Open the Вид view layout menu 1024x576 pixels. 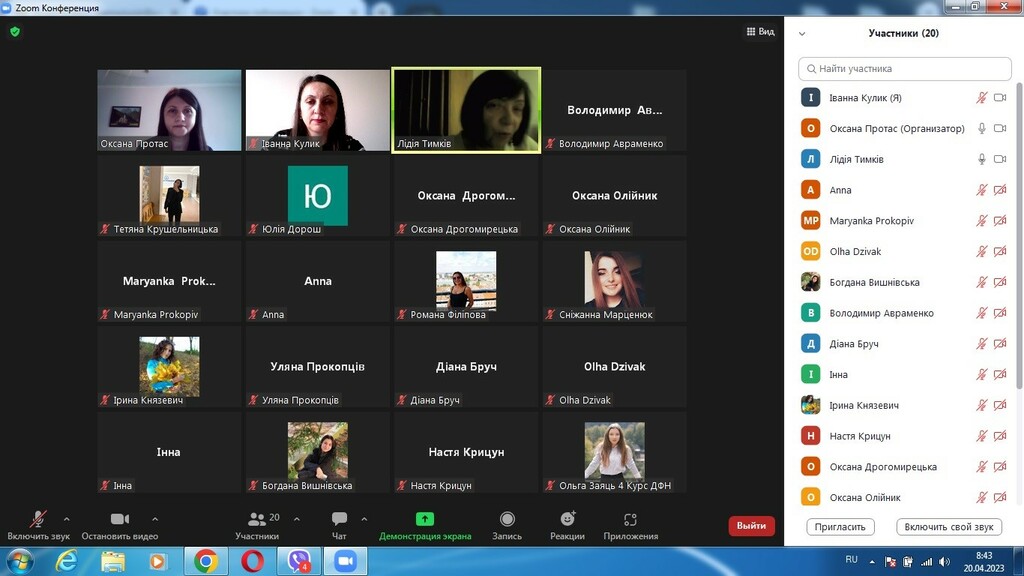[x=760, y=31]
